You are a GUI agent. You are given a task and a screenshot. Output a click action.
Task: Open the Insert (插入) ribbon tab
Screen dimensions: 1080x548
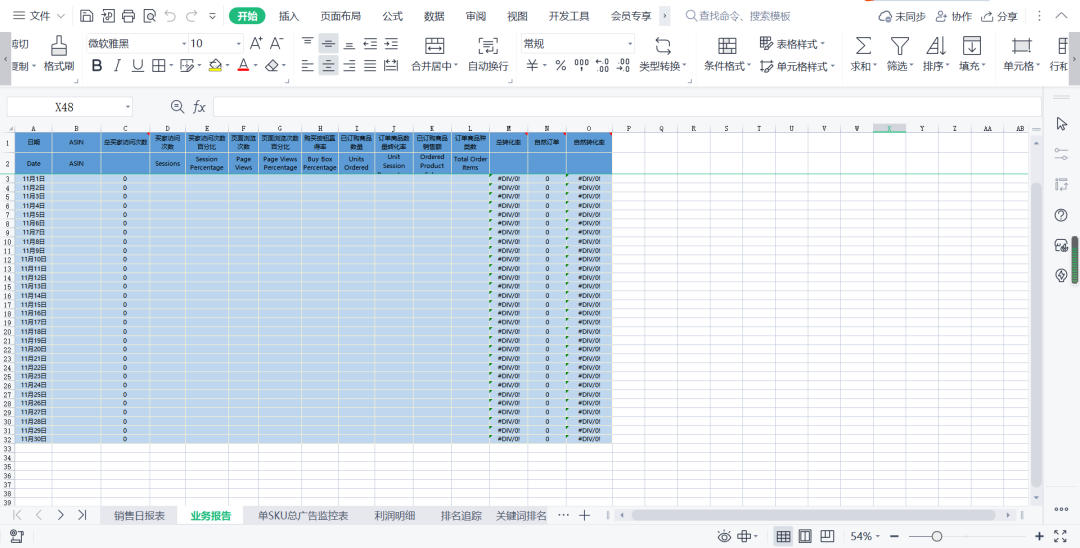289,16
